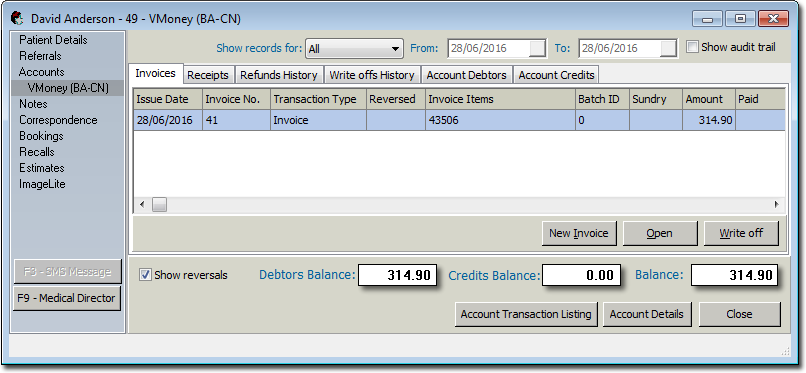Expand the Show records for dropdown
The width and height of the screenshot is (806, 373).
[354, 49]
